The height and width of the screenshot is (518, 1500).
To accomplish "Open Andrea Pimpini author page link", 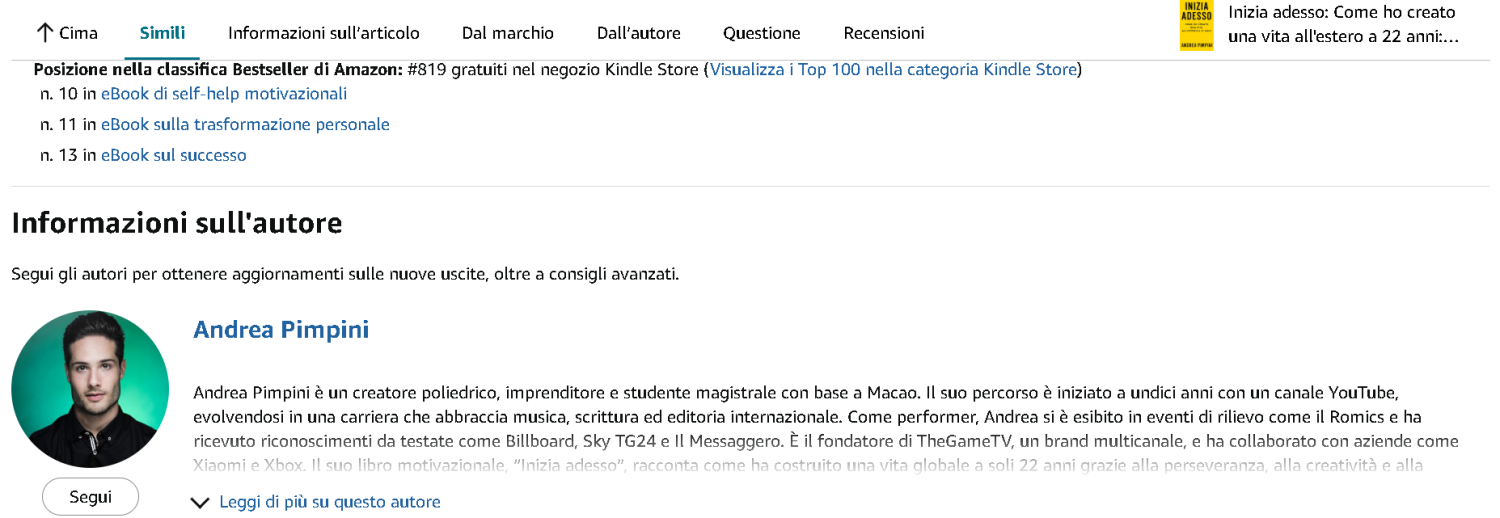I will click(281, 330).
